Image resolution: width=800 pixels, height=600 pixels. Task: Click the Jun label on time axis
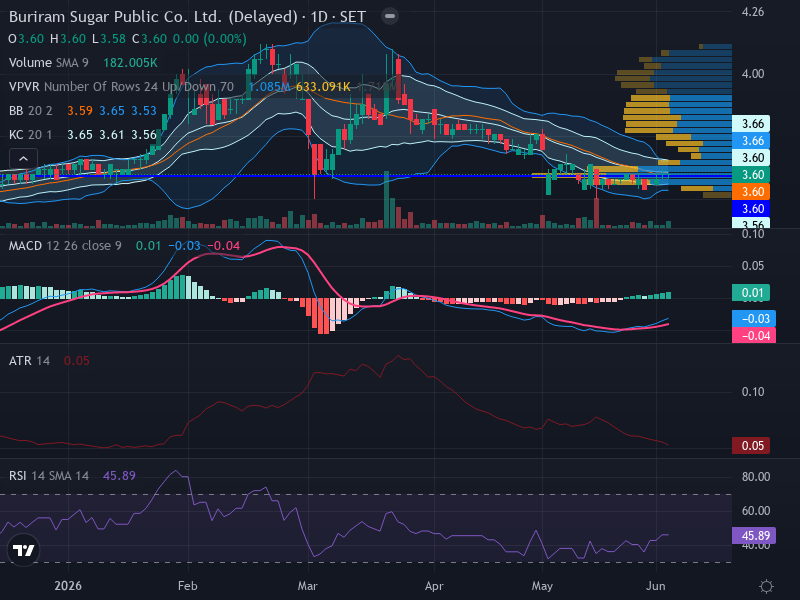point(655,586)
